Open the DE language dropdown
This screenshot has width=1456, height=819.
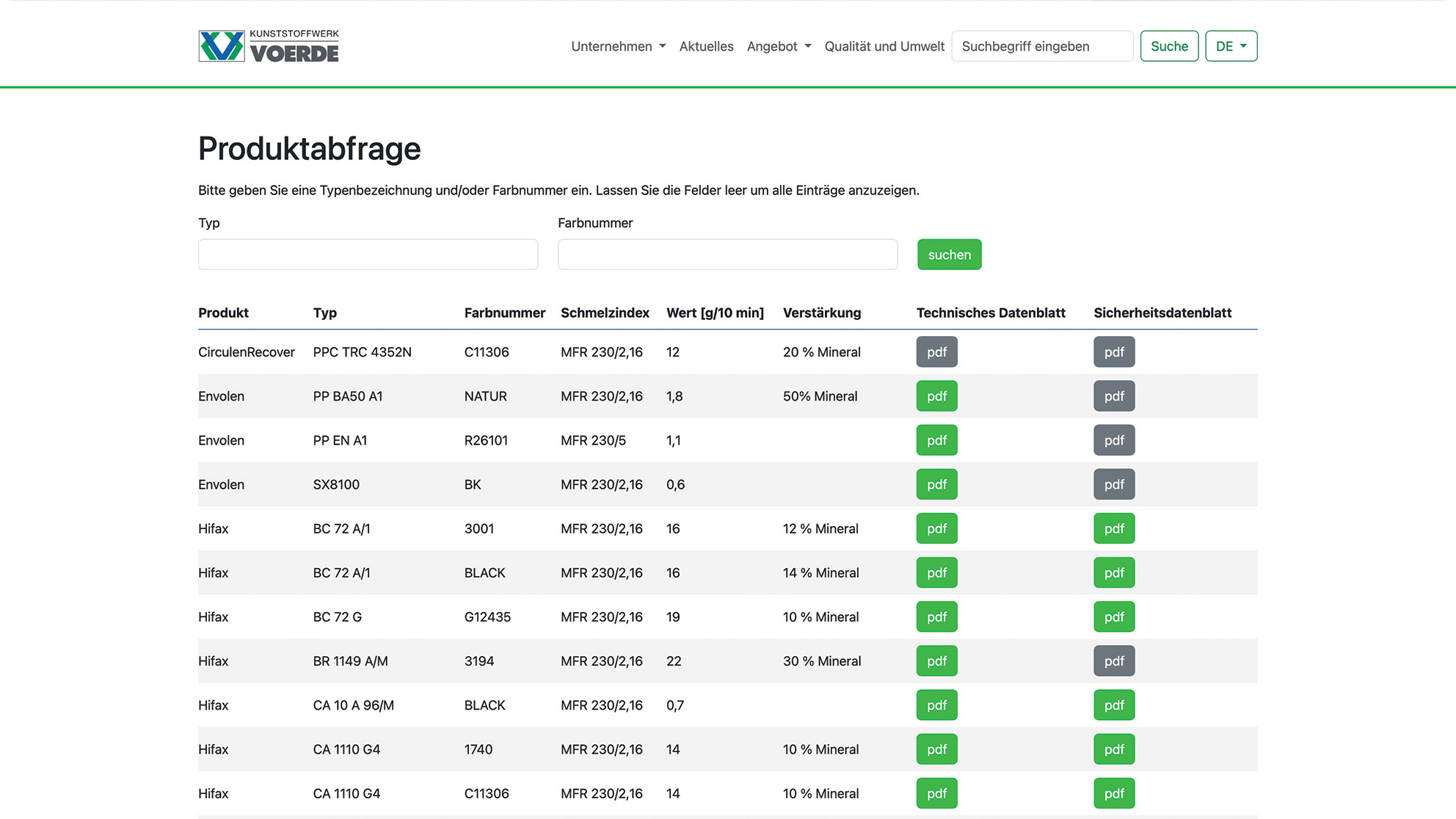point(1231,46)
